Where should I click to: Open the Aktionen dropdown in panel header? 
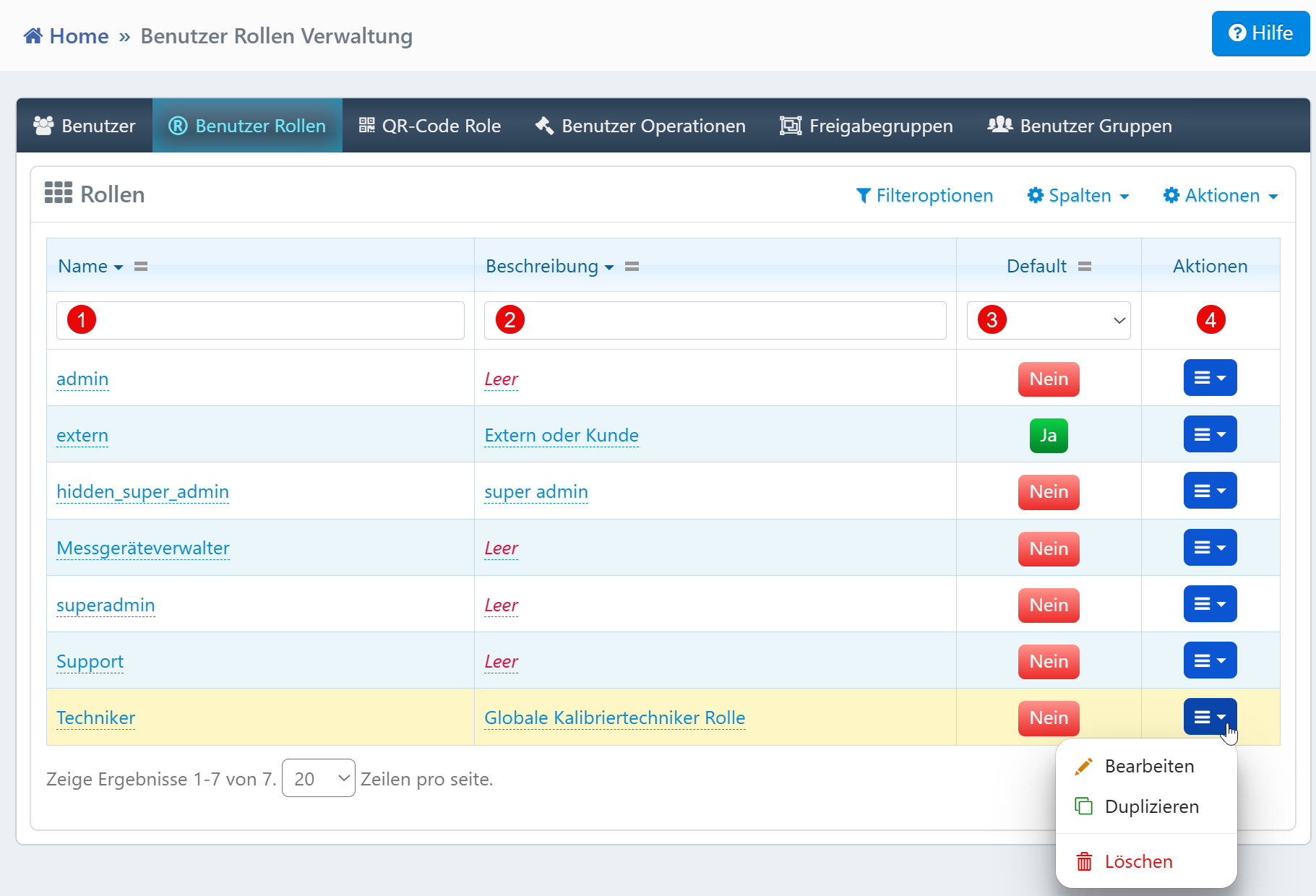click(x=1220, y=196)
